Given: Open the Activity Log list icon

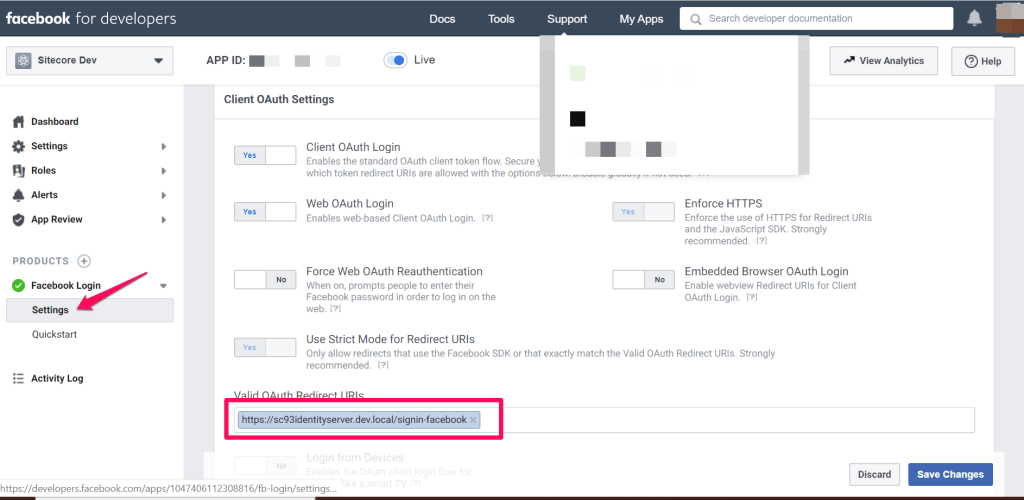Looking at the screenshot, I should [18, 379].
